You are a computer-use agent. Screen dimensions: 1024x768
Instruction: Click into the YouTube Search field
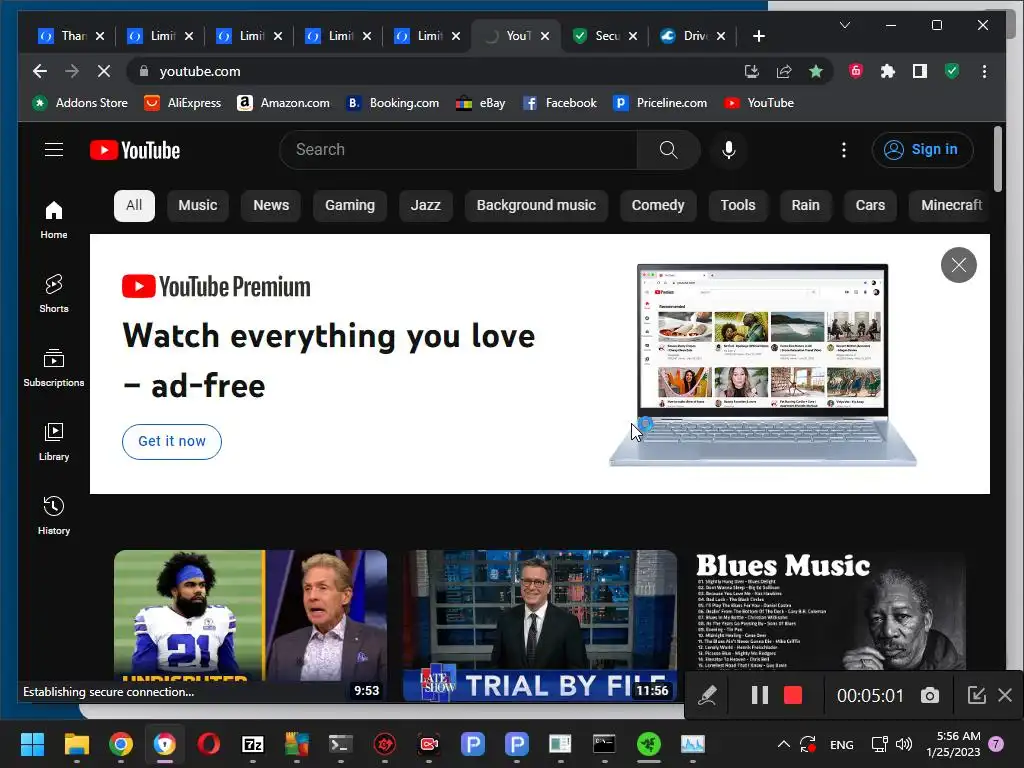(x=458, y=150)
